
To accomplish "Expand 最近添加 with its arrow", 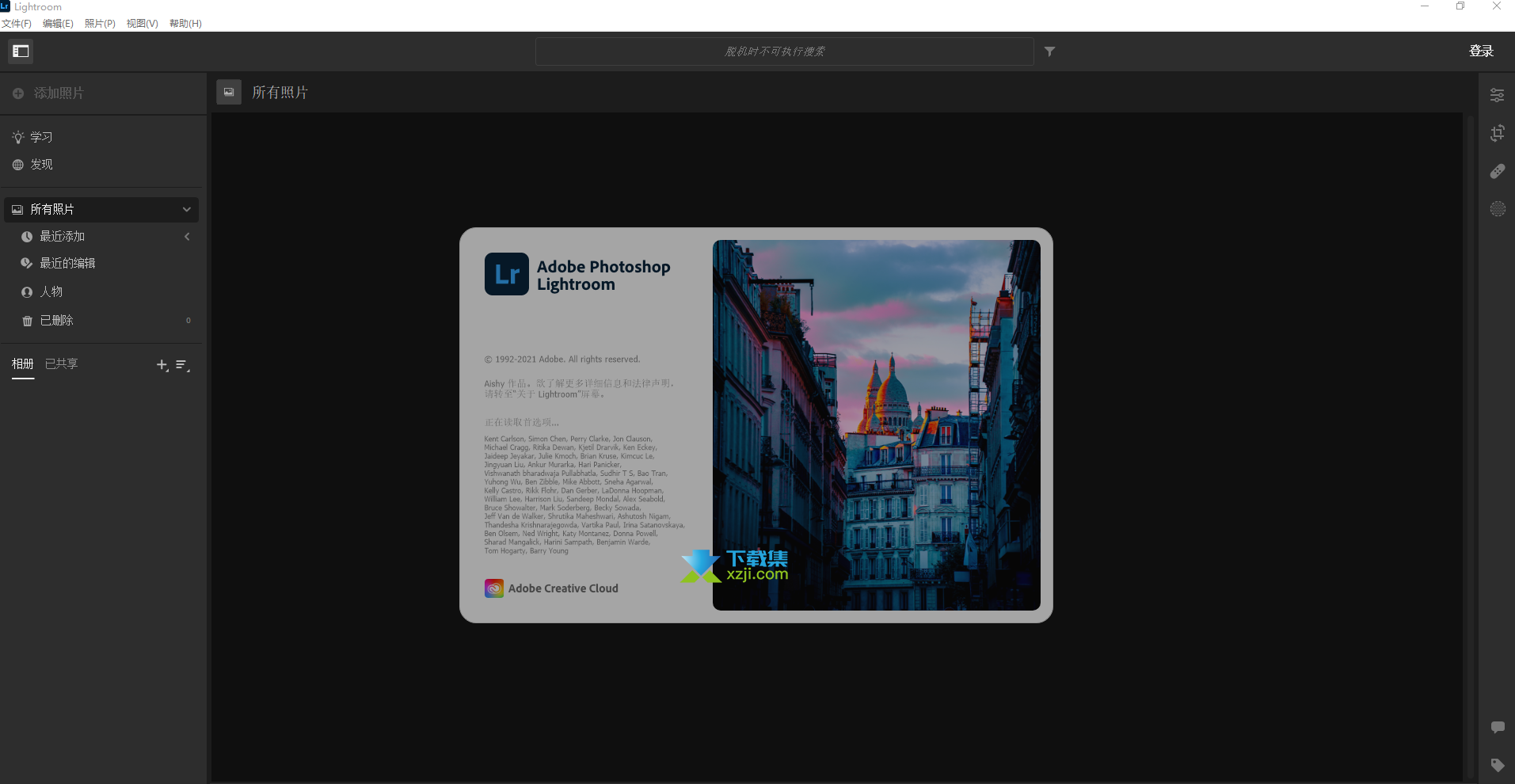I will 187,237.
